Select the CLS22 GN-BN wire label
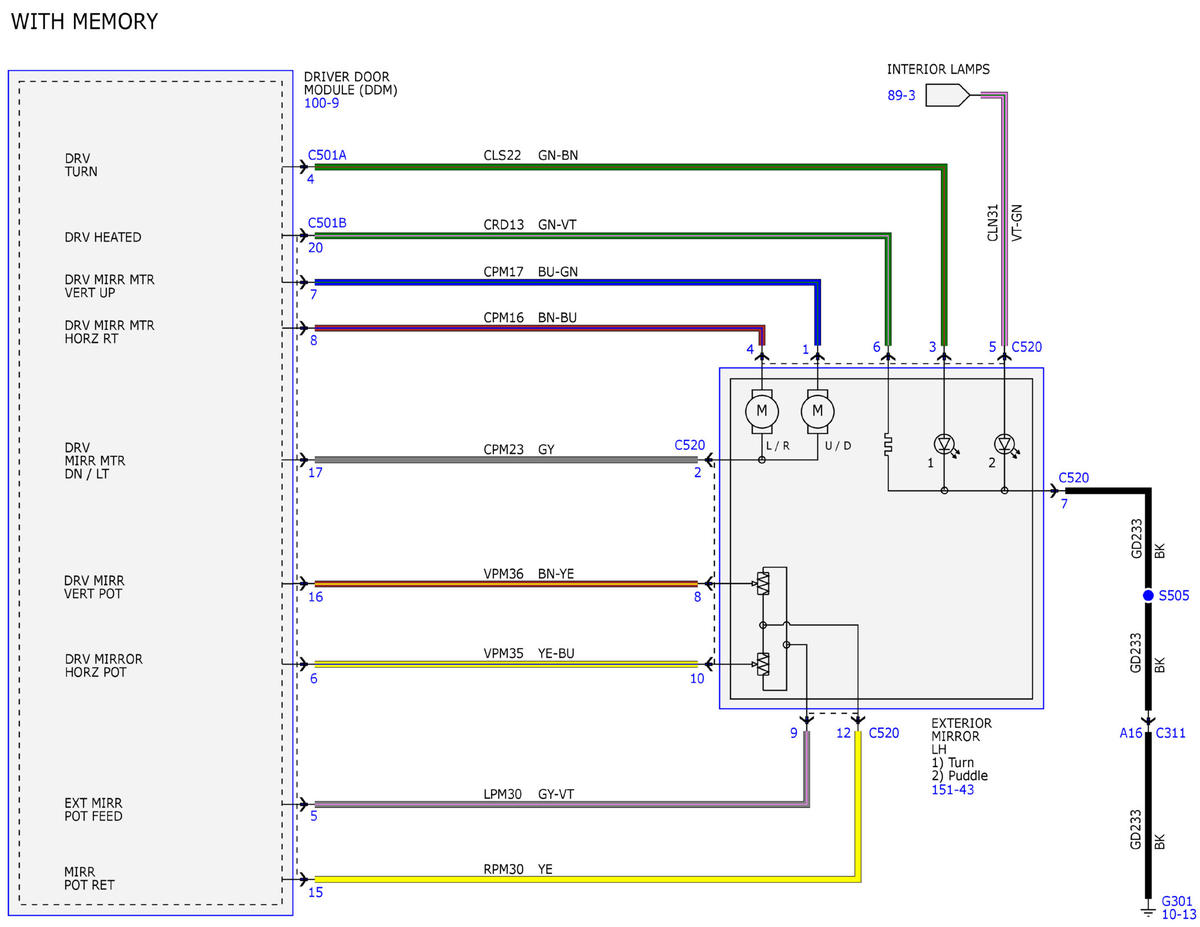The image size is (1200, 927). (x=530, y=155)
